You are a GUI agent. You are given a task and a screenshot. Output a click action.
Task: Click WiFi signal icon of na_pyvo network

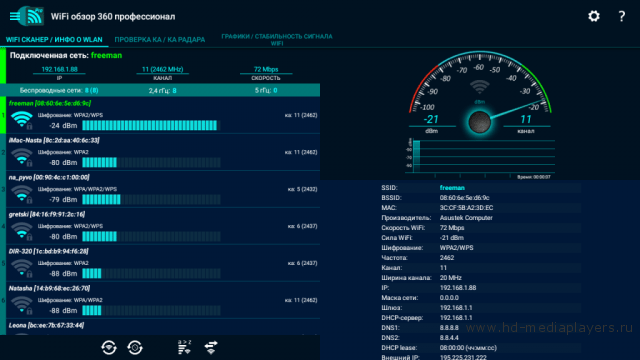[x=22, y=194]
